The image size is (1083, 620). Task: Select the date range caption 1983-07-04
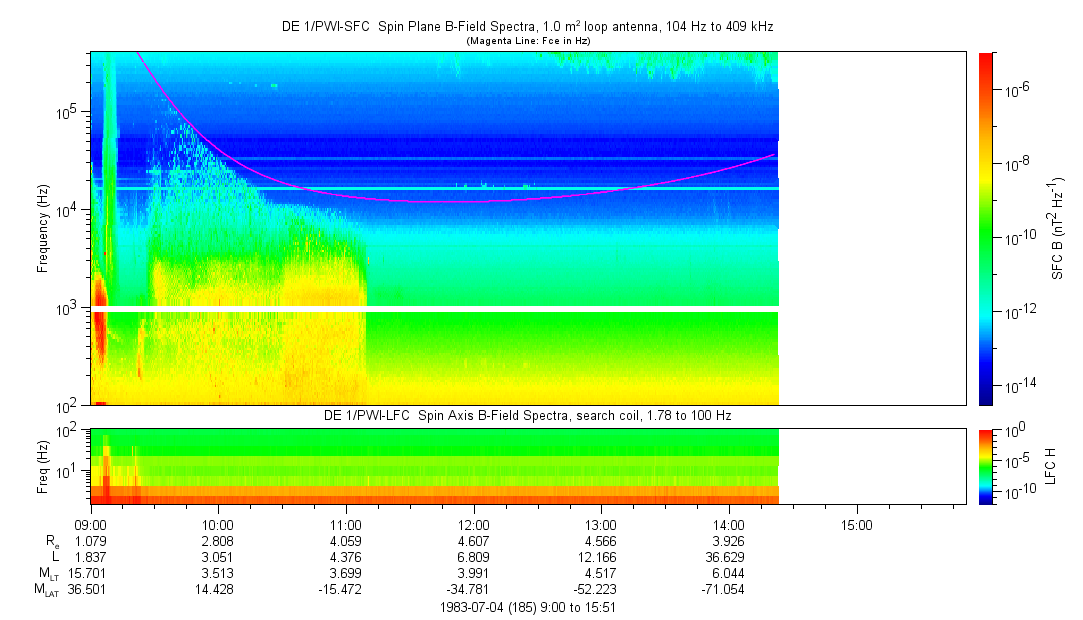point(527,607)
